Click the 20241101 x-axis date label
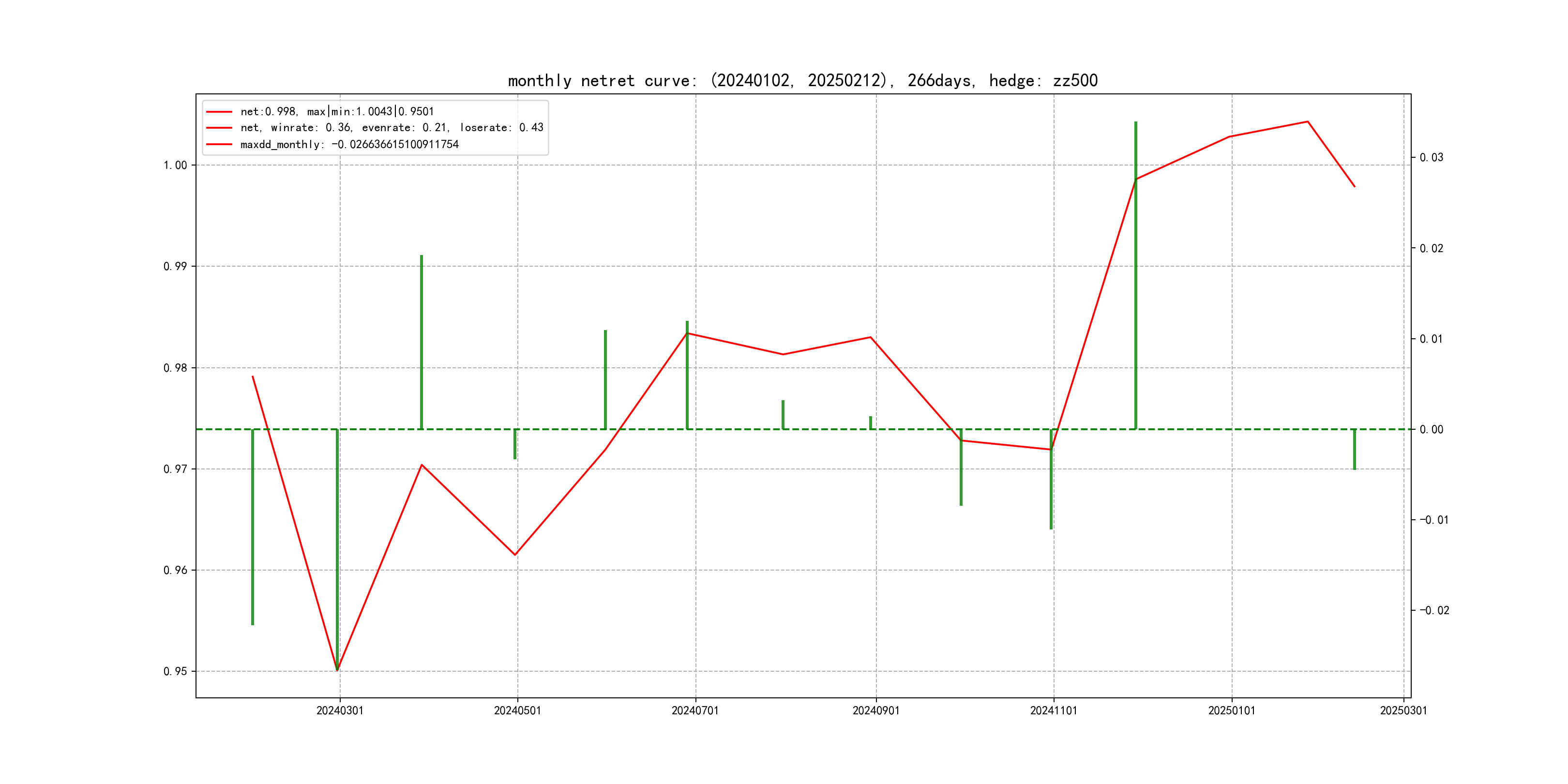Image resolution: width=1568 pixels, height=784 pixels. tap(1054, 710)
